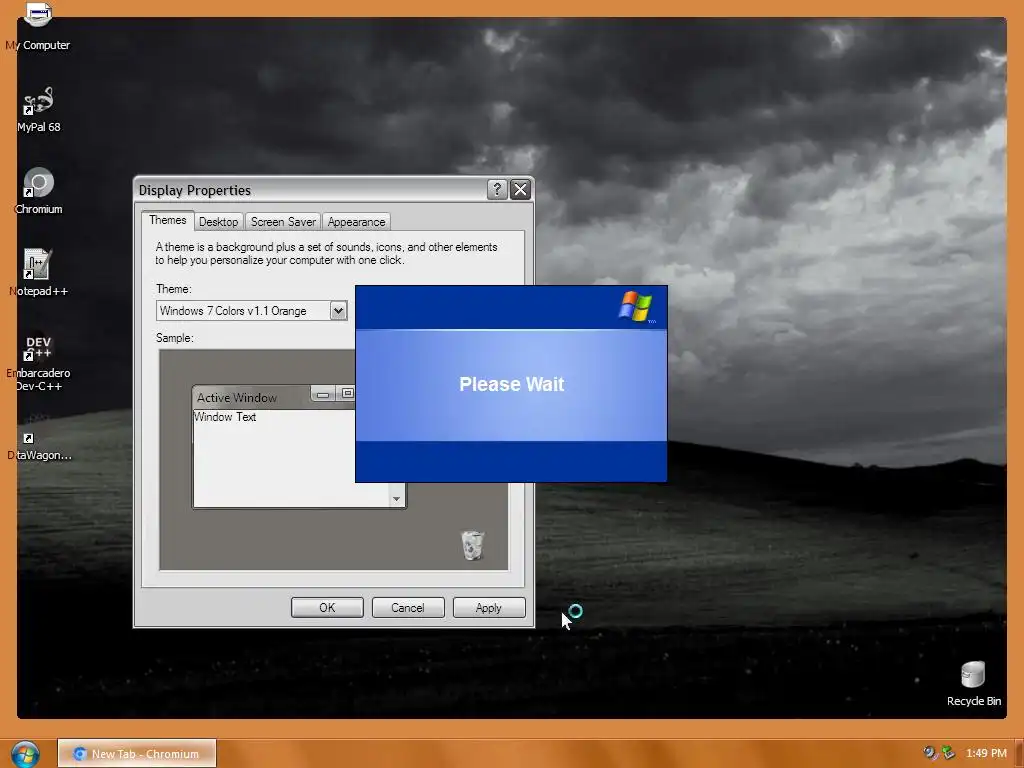Screen dimensions: 1024x768
Task: Open the Appearance tab
Action: [x=357, y=222]
